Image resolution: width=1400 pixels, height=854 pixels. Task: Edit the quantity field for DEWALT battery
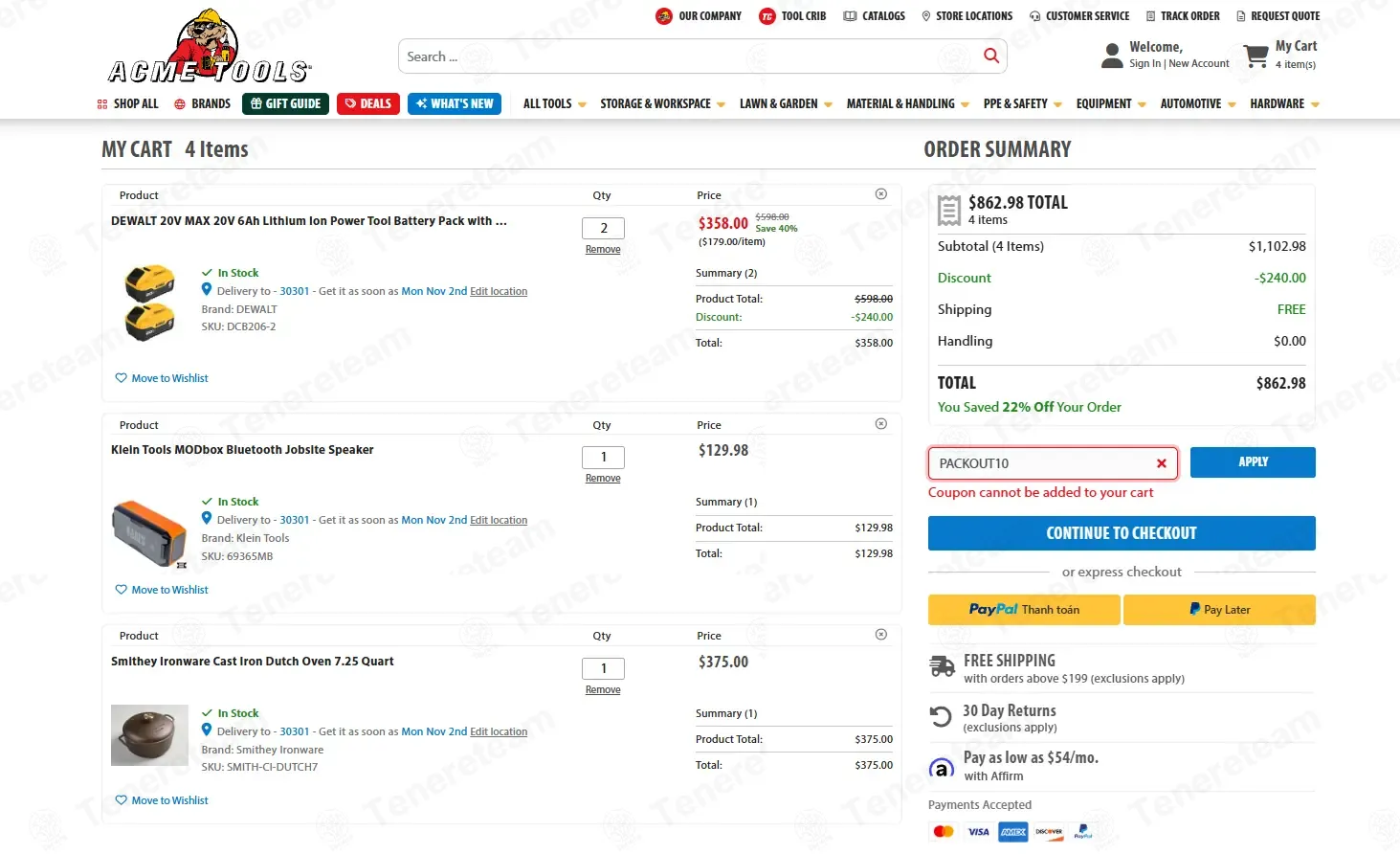604,228
